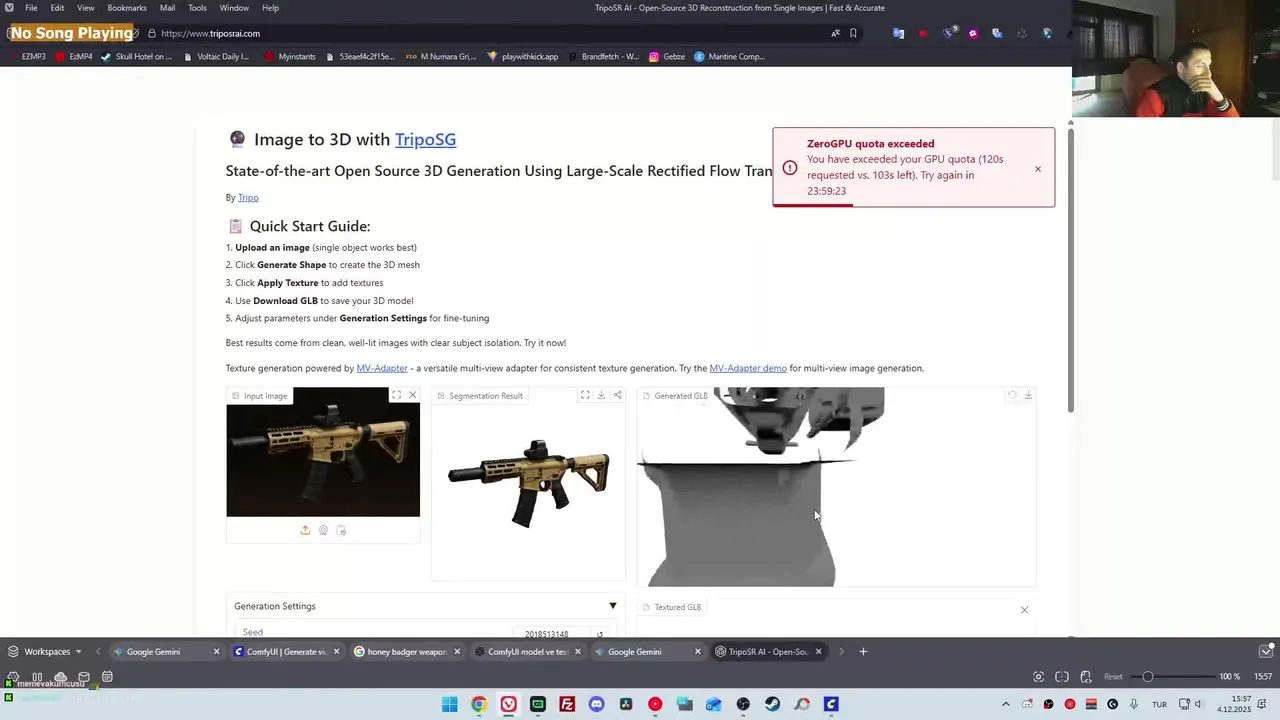Click the TUR keyboard language indicator

[1159, 704]
